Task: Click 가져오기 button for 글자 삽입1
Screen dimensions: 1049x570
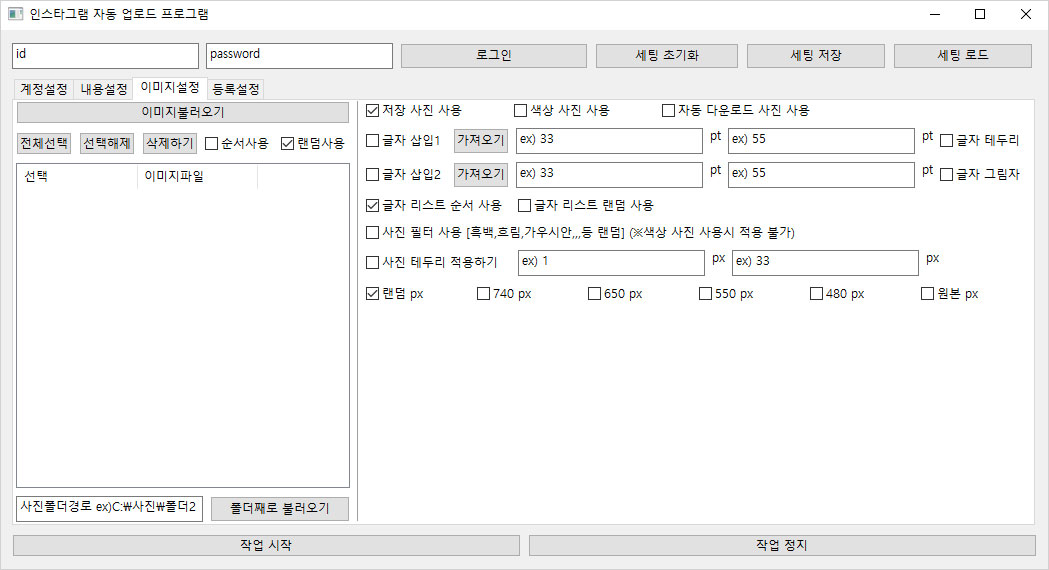Action: tap(480, 140)
